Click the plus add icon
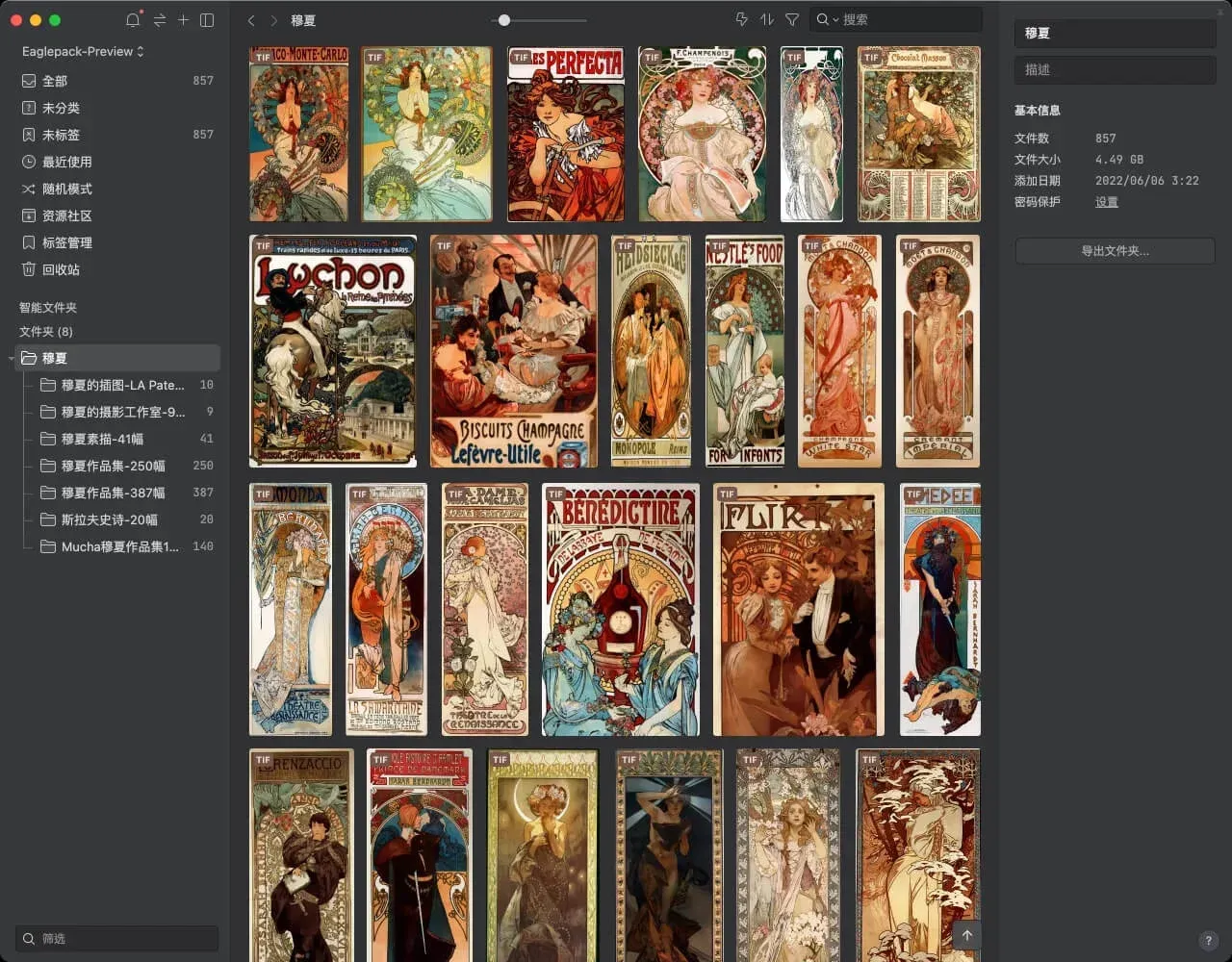 point(183,20)
